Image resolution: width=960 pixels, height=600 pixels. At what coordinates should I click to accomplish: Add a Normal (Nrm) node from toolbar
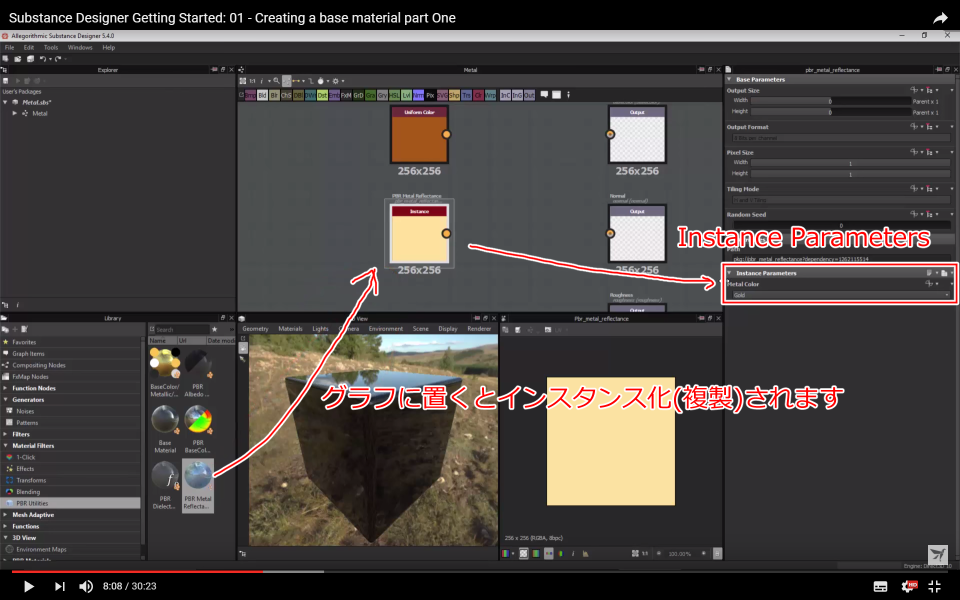(418, 96)
